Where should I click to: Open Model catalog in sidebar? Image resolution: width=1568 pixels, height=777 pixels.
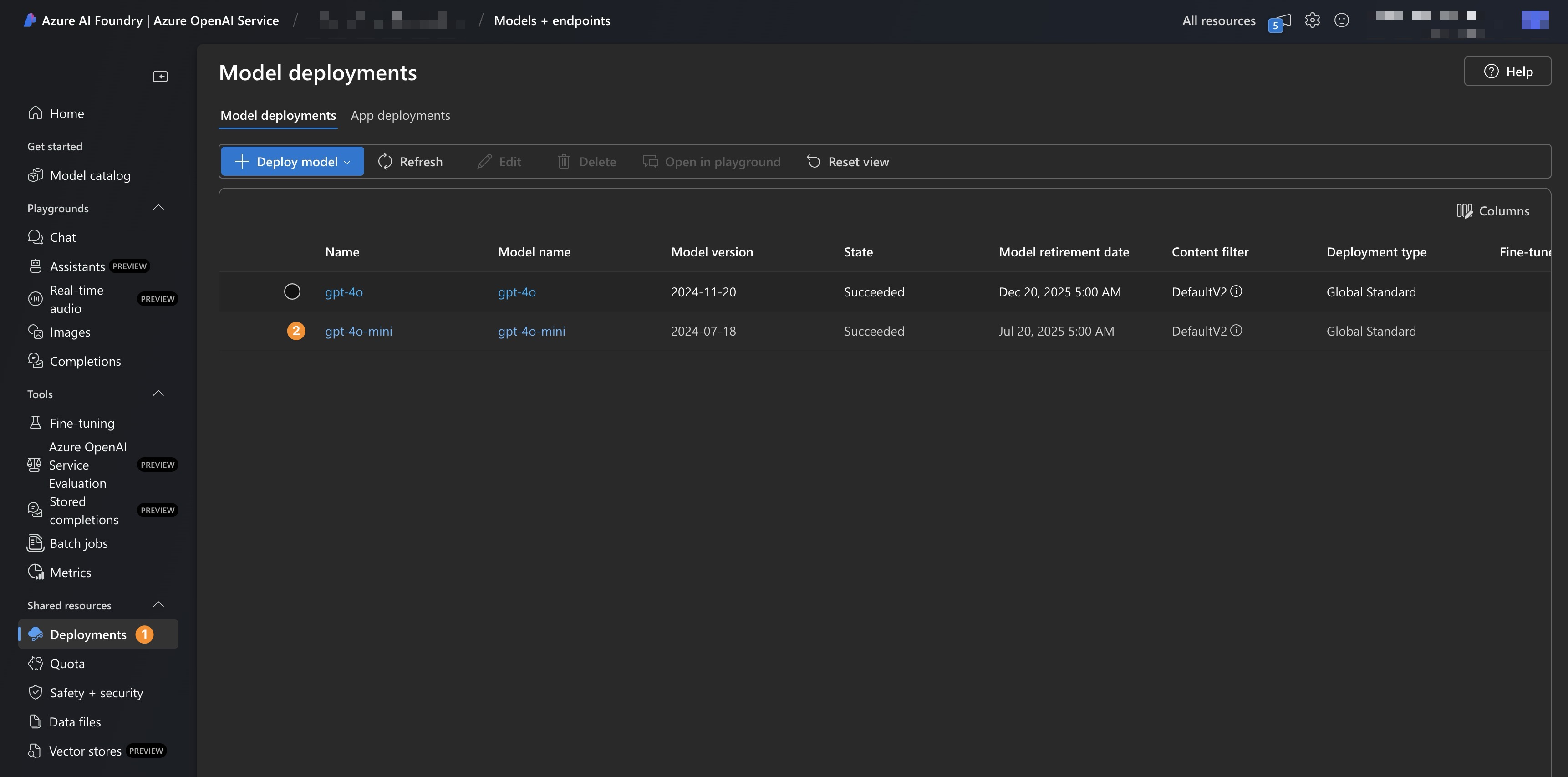[90, 175]
